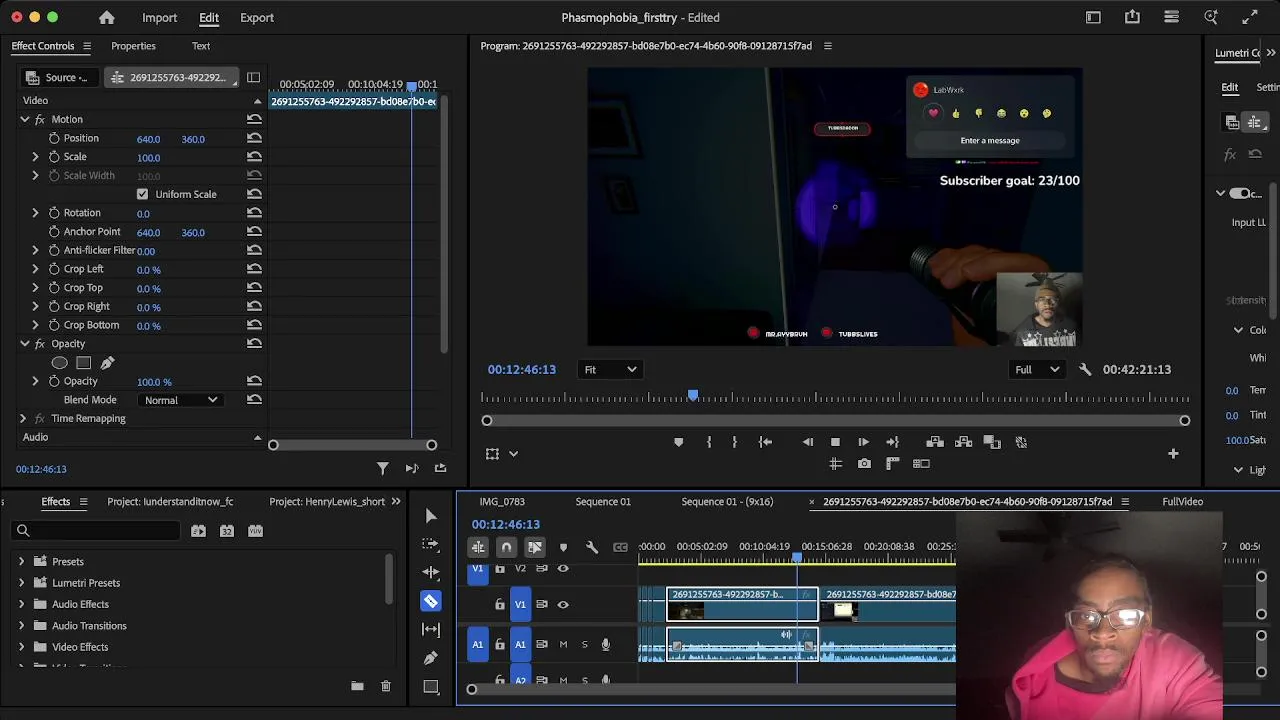
Task: Toggle the Scale stopwatch animation
Action: pyautogui.click(x=54, y=157)
